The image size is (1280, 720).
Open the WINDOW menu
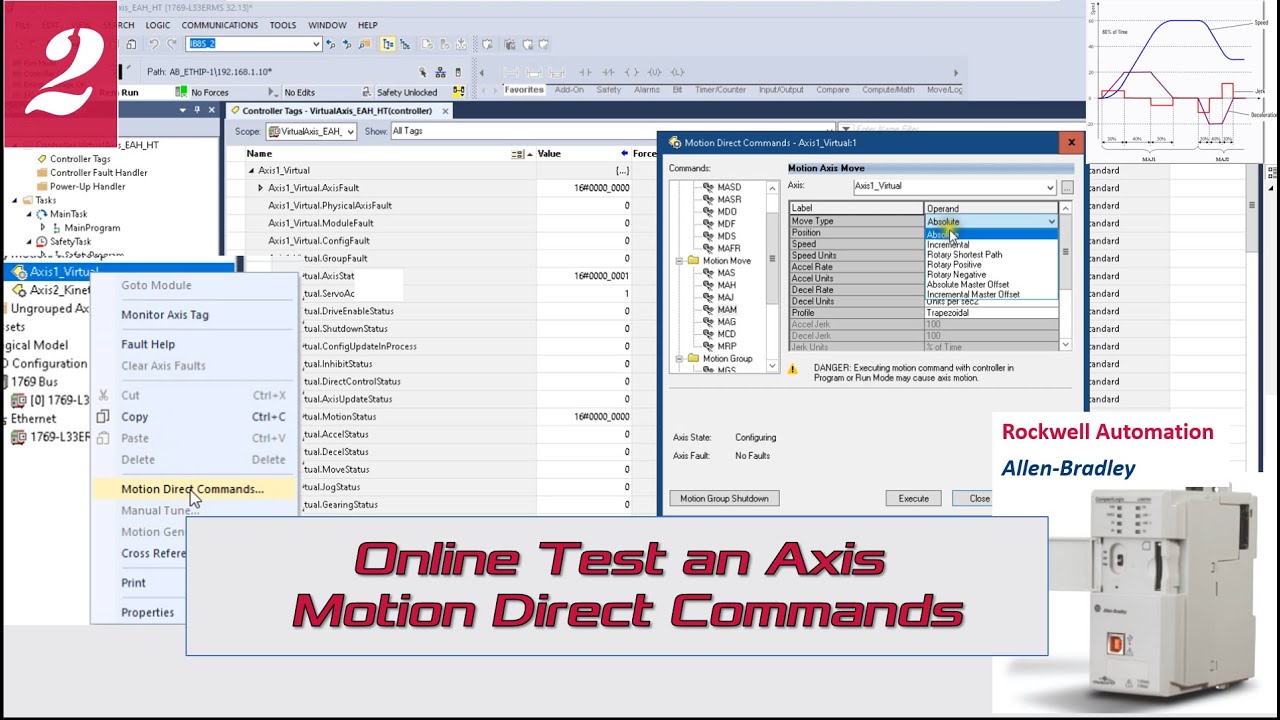(x=327, y=25)
